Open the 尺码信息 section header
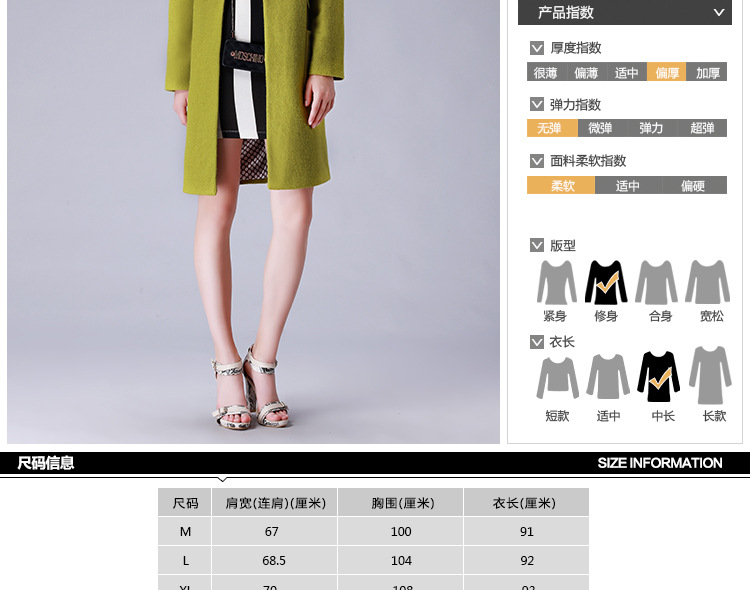This screenshot has width=750, height=590. pos(46,463)
